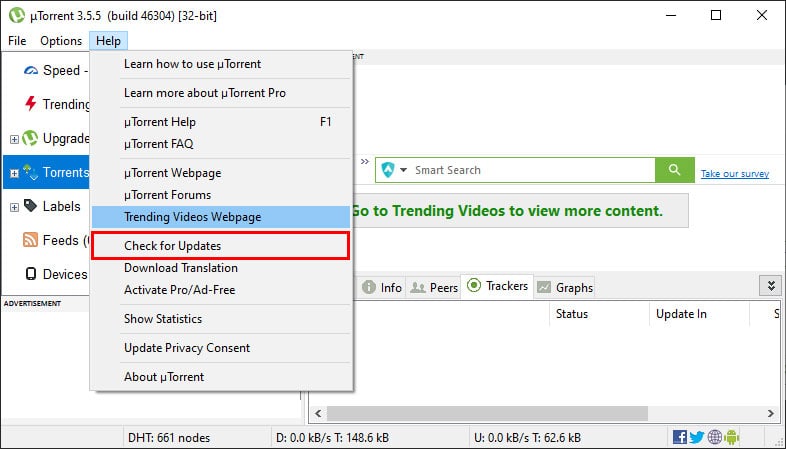Screen dimensions: 786x449
Task: Open Facebook icon in status bar
Action: click(x=680, y=437)
